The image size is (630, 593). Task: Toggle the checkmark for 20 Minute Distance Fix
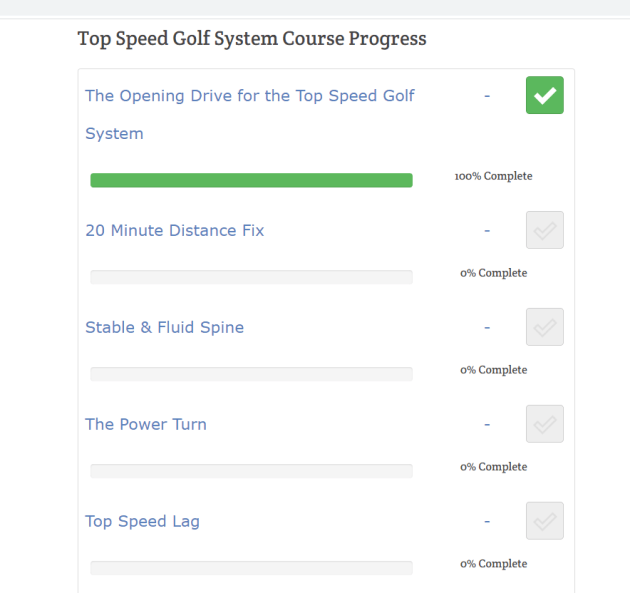click(545, 230)
